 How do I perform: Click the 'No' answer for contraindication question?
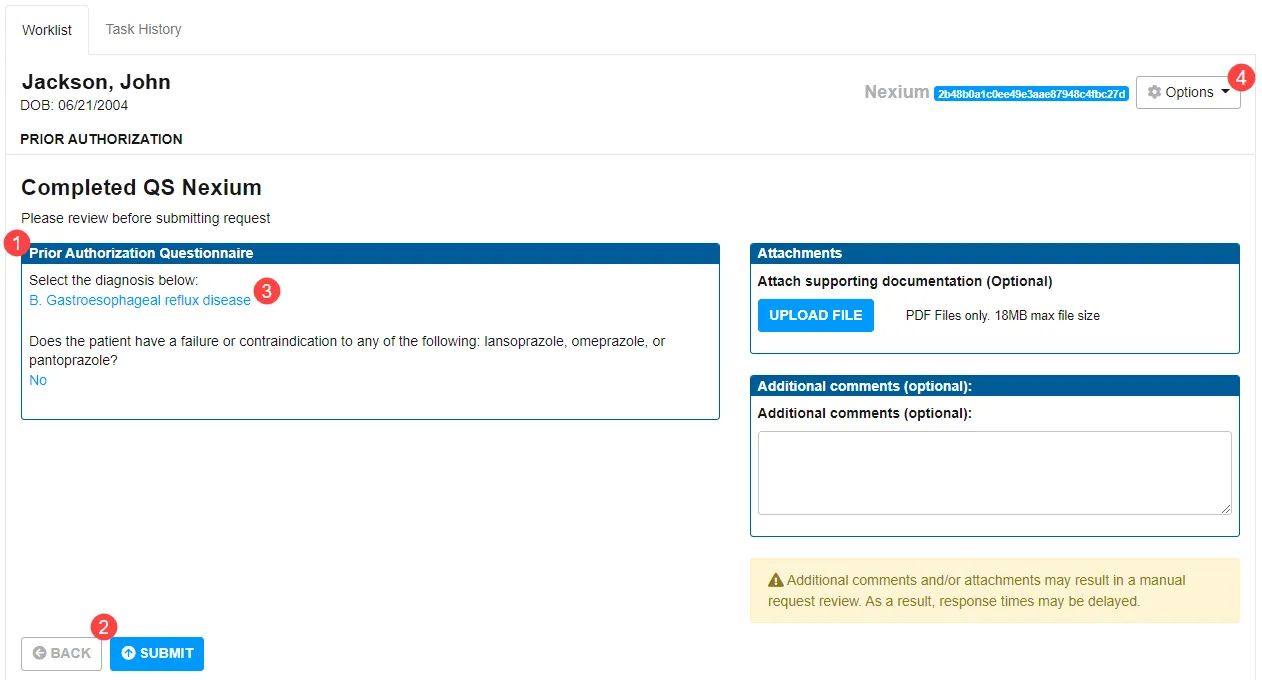[38, 380]
